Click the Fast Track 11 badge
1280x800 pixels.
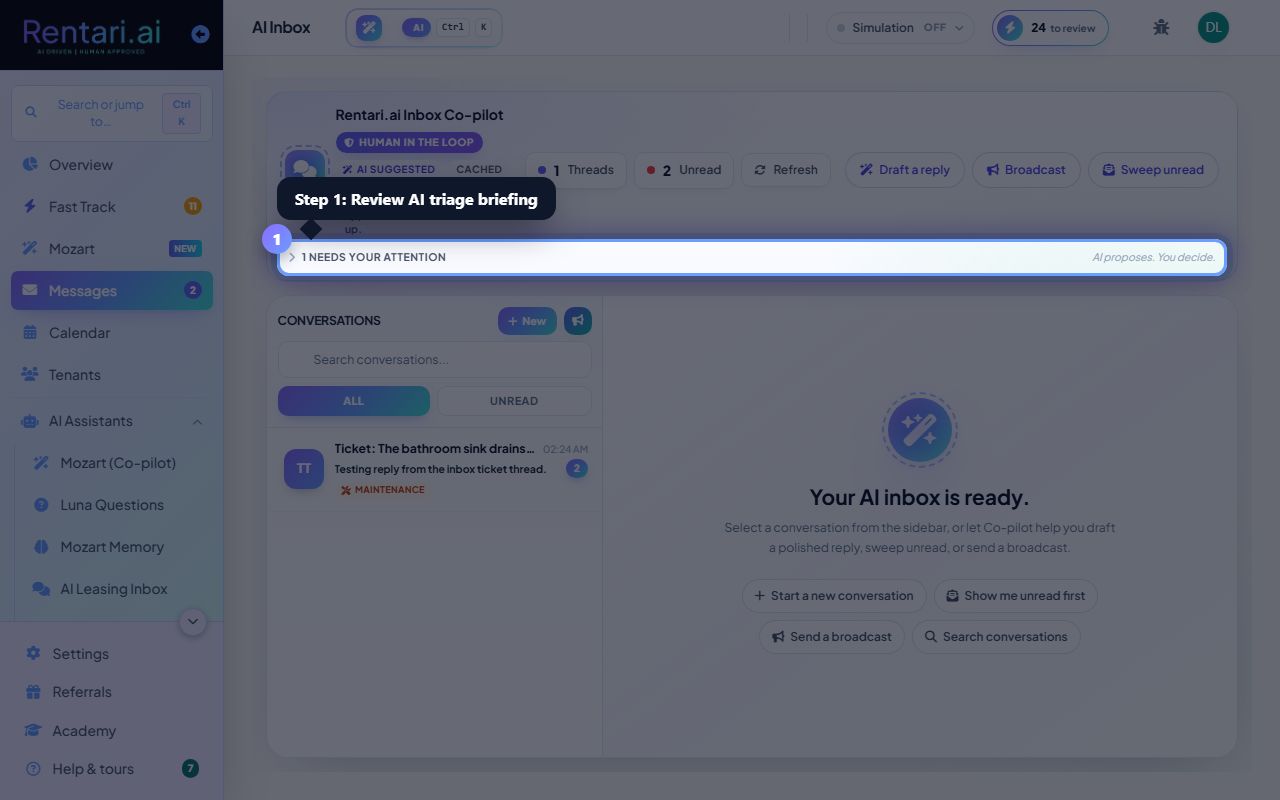pos(192,207)
